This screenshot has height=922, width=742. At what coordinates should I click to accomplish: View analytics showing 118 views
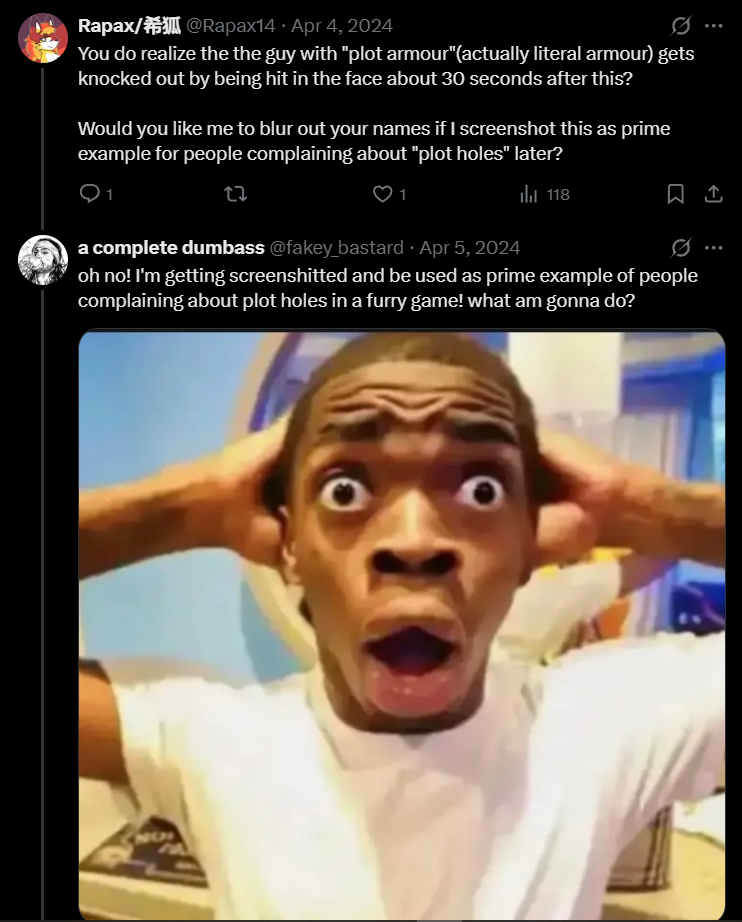(x=544, y=193)
